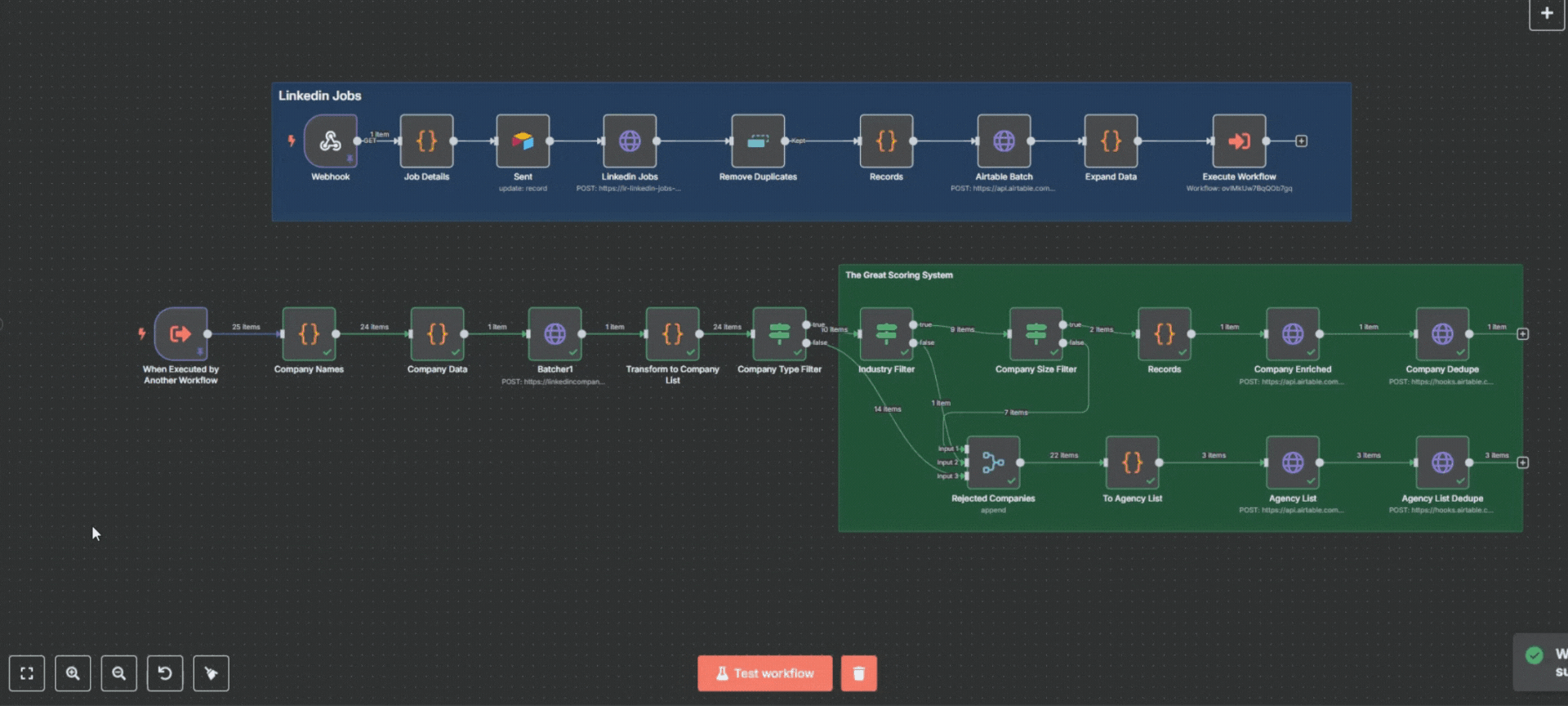The width and height of the screenshot is (1568, 706).
Task: Fit workflow to view
Action: (x=27, y=673)
